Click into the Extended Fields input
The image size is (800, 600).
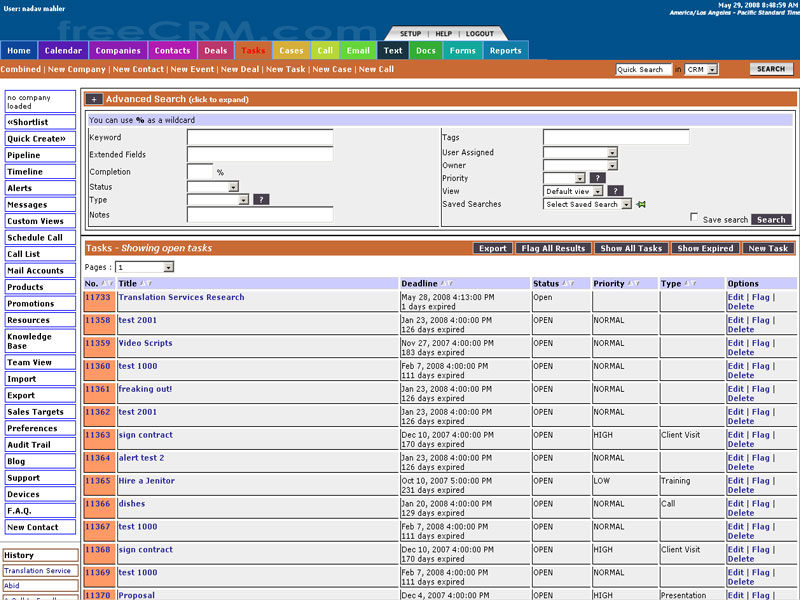point(260,154)
